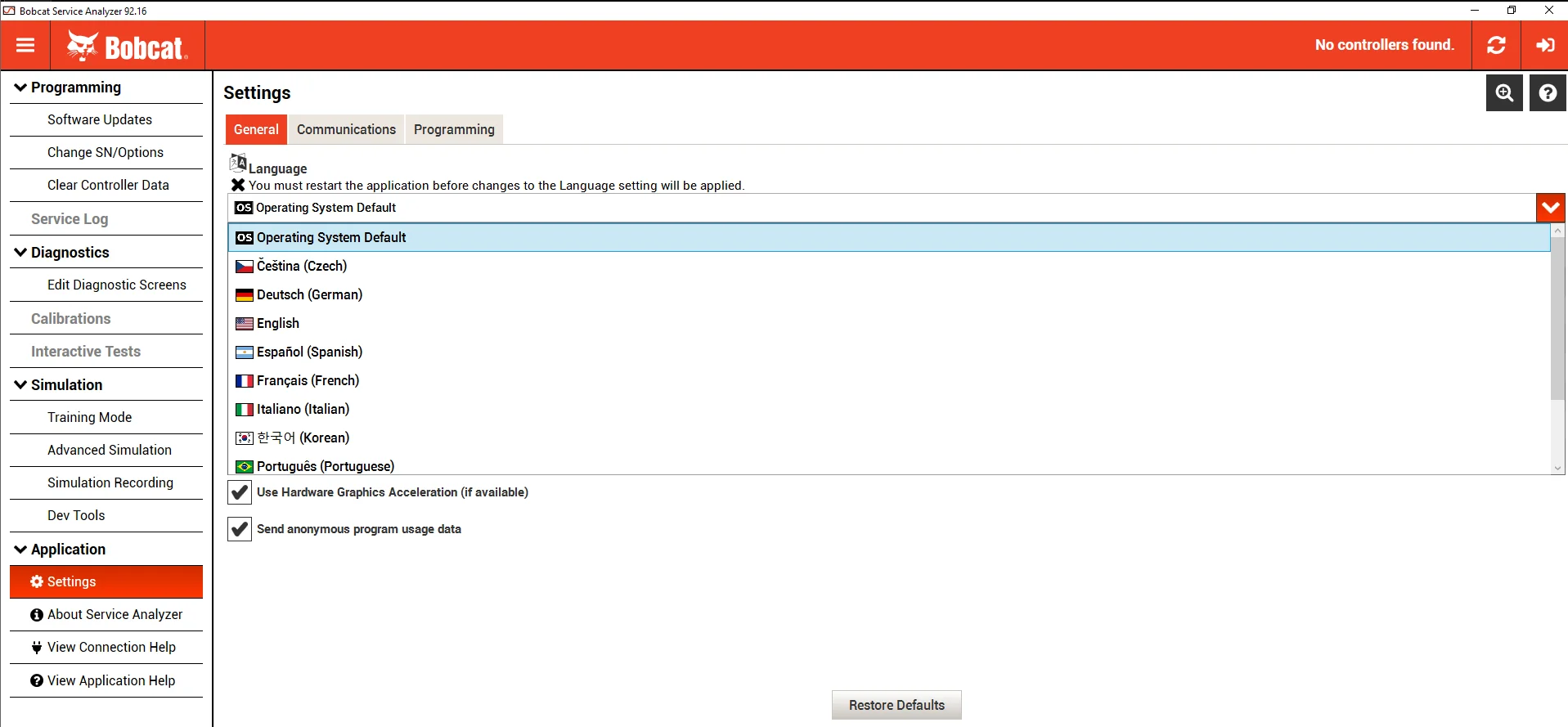The height and width of the screenshot is (727, 1568).
Task: Click the Korean flag icon
Action: [245, 438]
